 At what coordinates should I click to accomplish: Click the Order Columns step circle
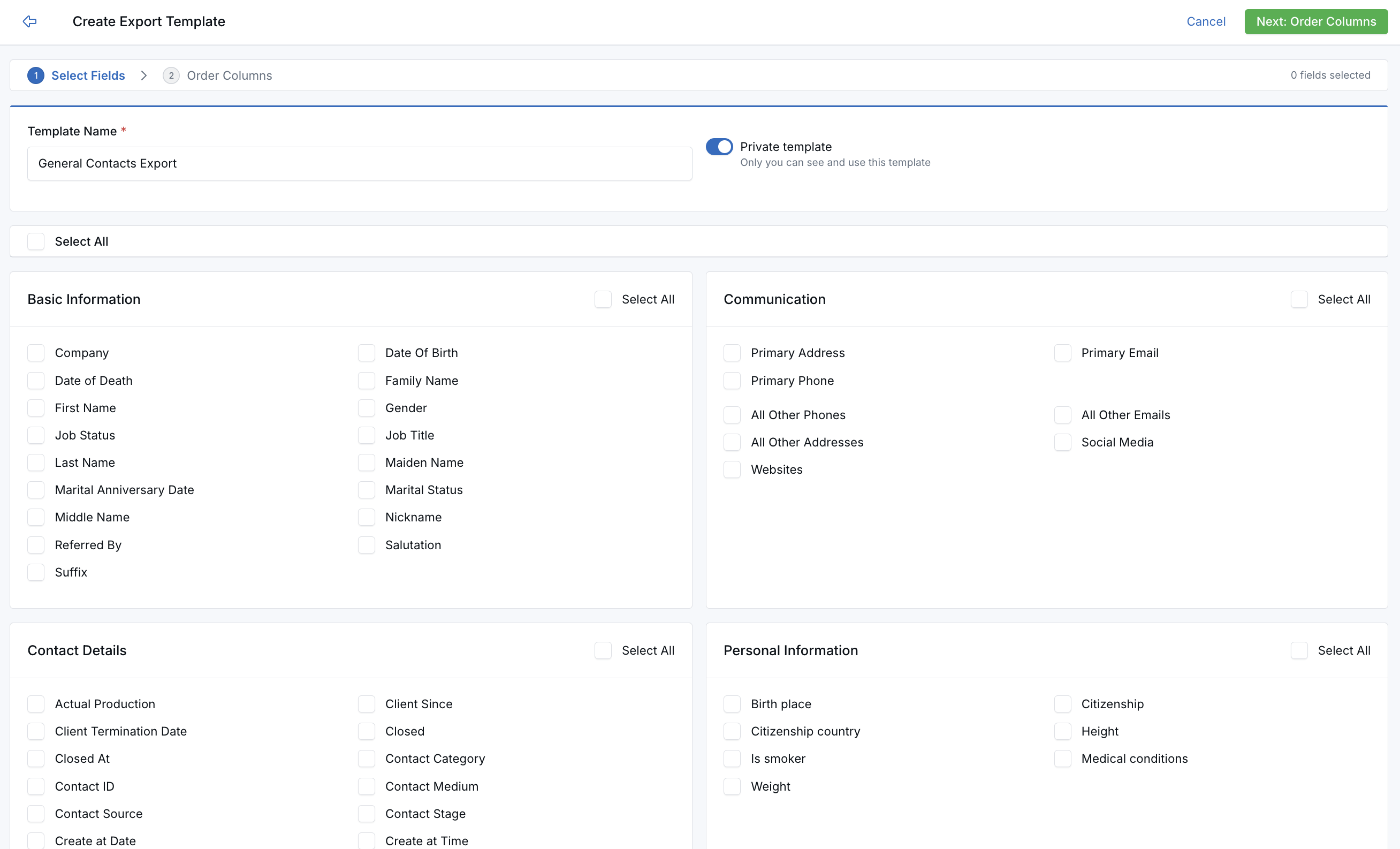pyautogui.click(x=171, y=75)
